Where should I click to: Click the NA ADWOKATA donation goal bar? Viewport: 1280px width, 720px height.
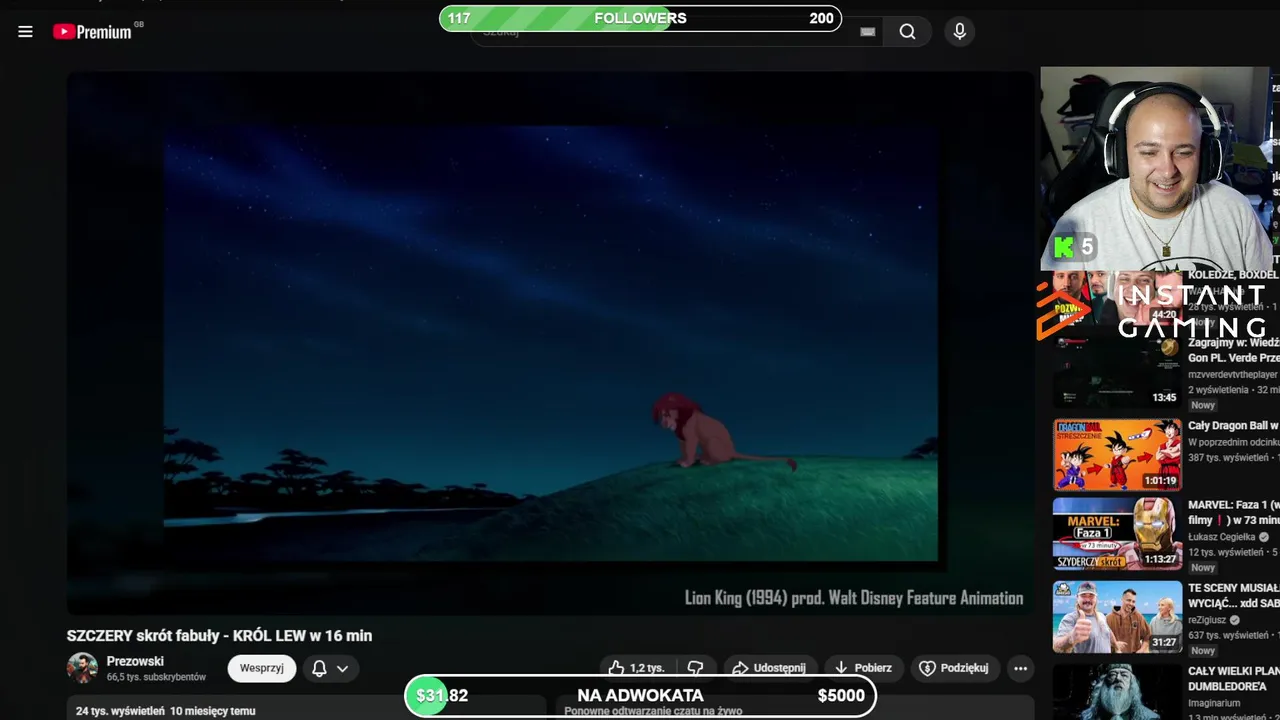point(640,696)
